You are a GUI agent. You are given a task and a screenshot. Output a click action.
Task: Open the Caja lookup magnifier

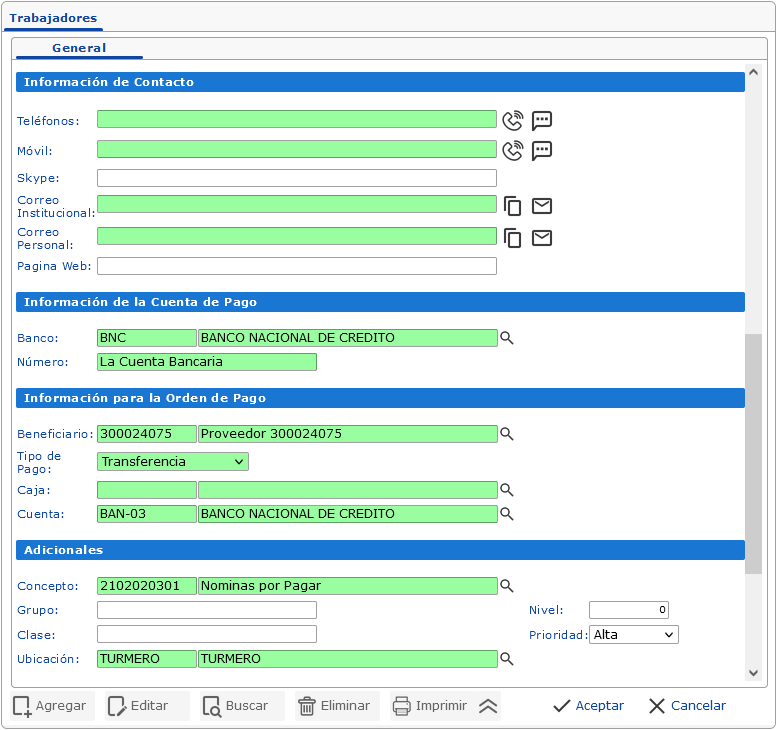(507, 490)
